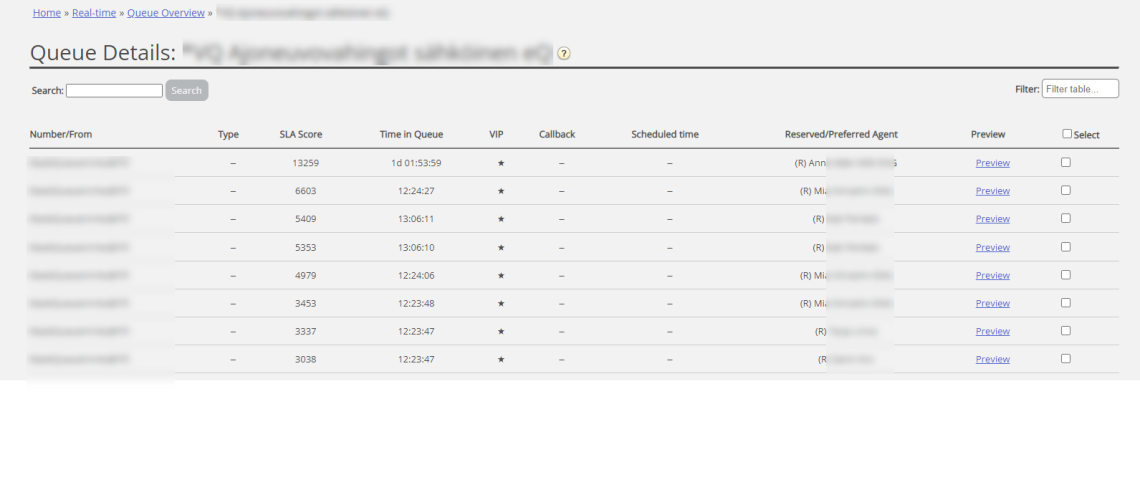Sort by Time in Queue column header

coord(411,134)
